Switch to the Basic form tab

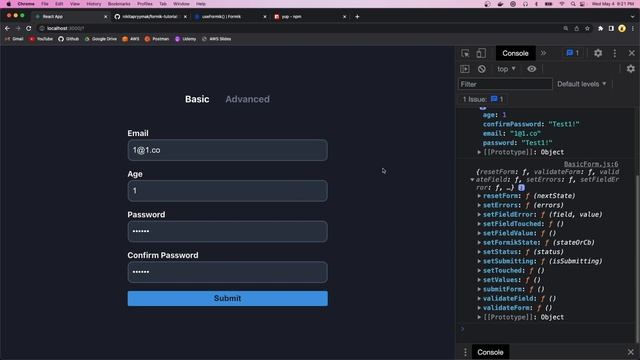(x=197, y=99)
